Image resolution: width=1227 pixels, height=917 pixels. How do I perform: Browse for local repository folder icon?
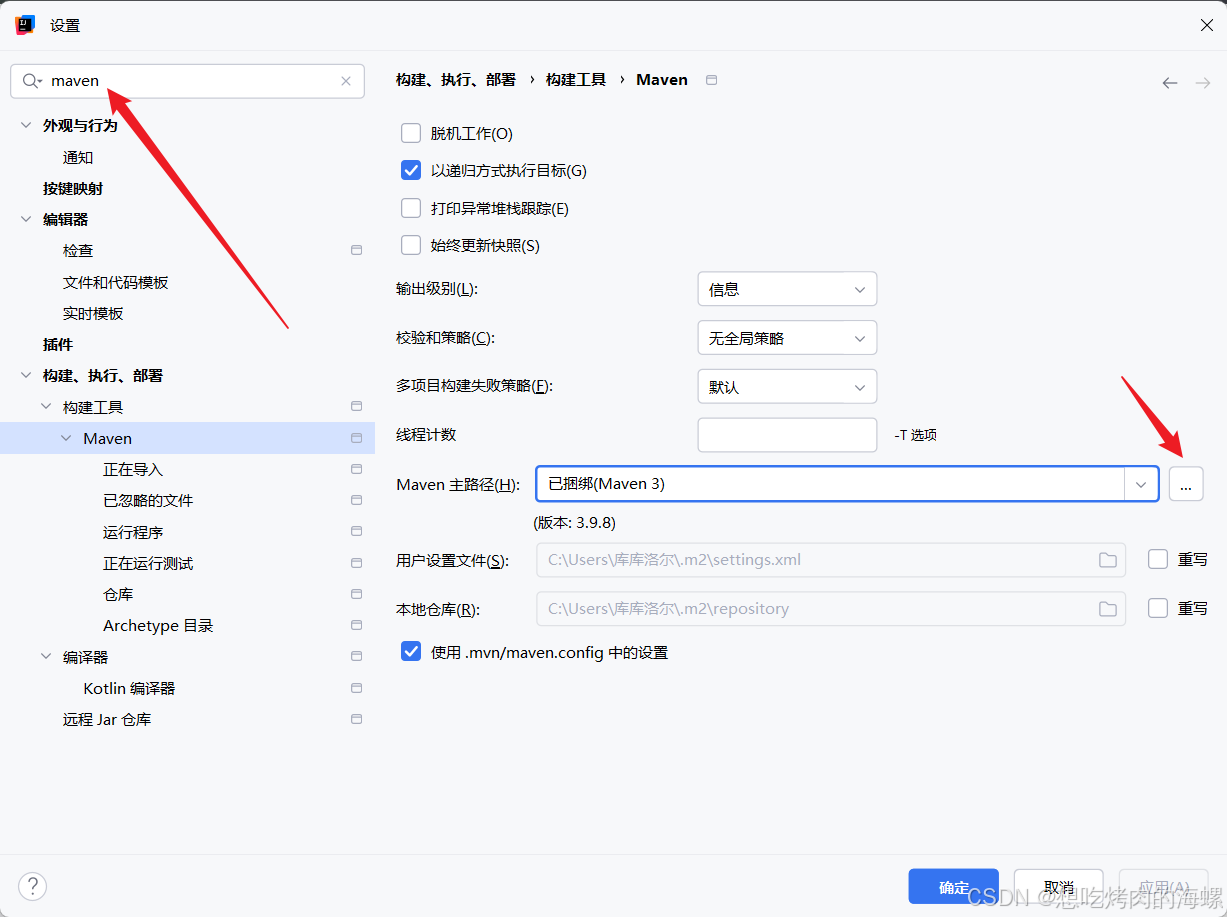[x=1108, y=608]
